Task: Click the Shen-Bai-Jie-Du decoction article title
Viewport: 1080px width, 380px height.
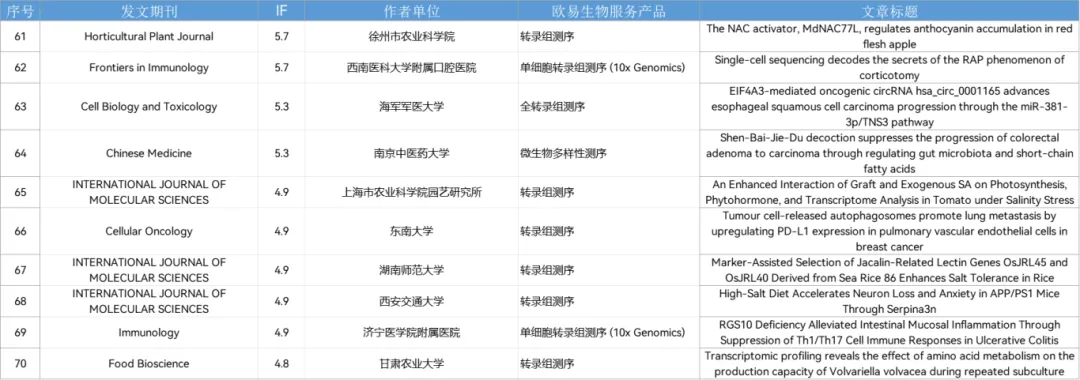Action: (x=890, y=153)
